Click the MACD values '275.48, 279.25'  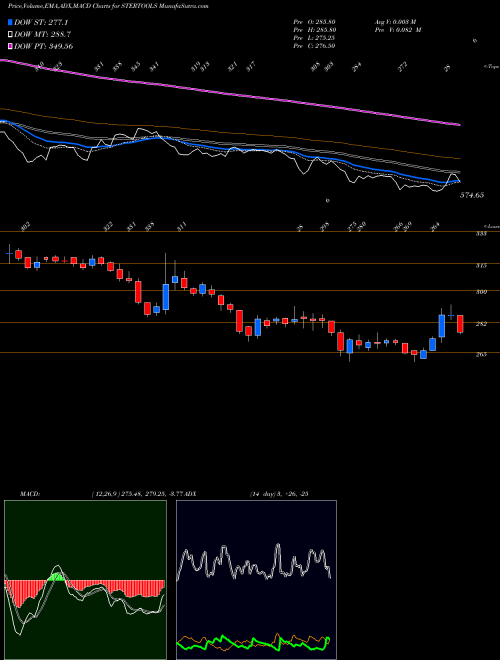[x=142, y=494]
